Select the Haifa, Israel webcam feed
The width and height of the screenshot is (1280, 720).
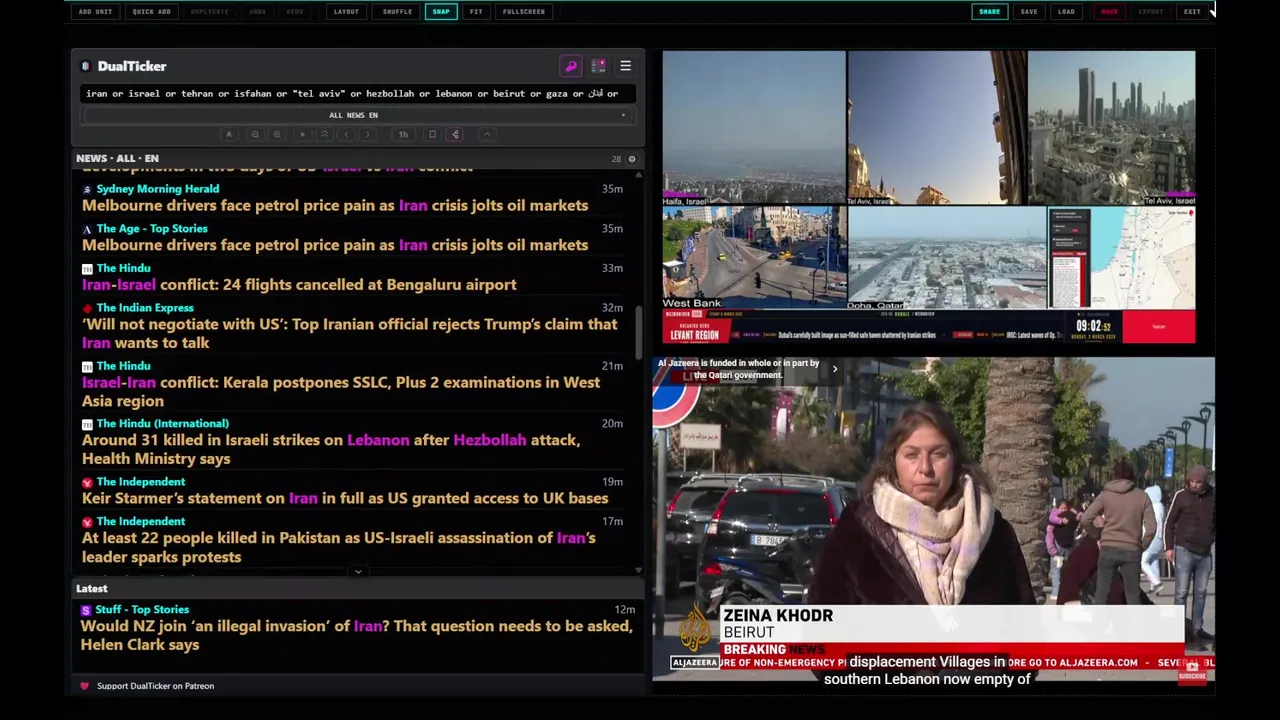coord(754,128)
